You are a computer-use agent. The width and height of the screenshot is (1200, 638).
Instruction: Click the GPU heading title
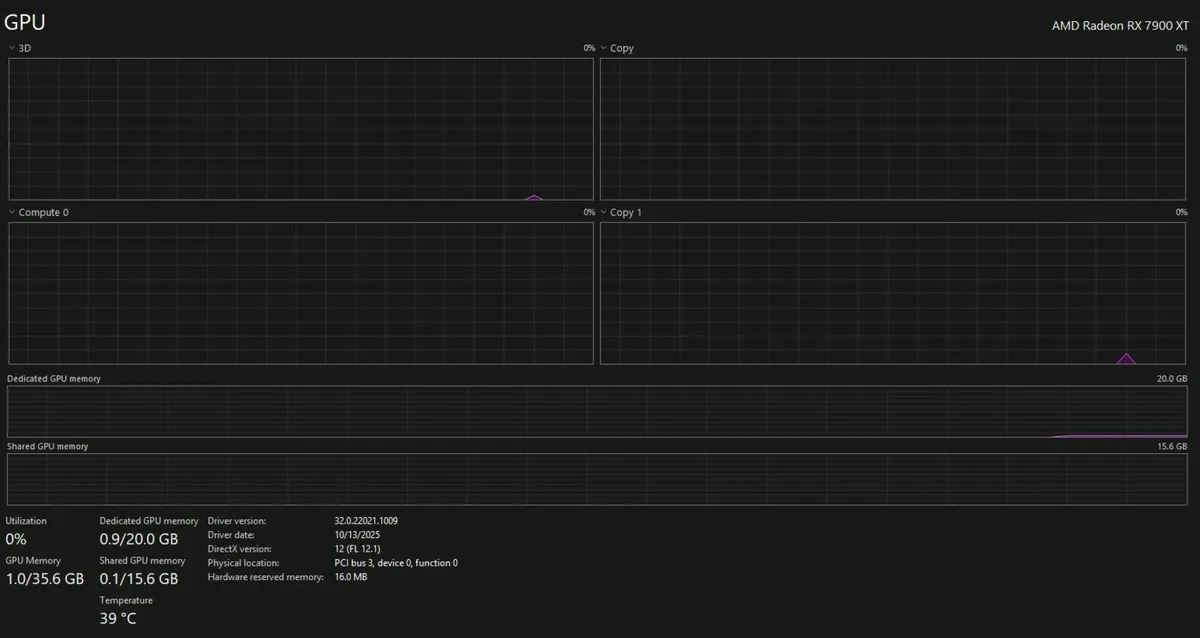click(25, 22)
